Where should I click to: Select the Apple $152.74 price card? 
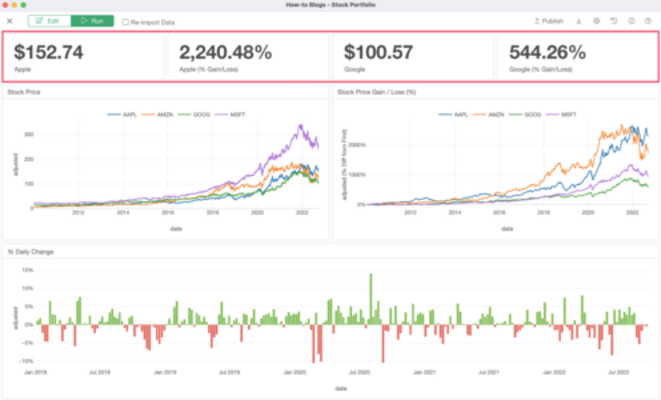[x=84, y=56]
